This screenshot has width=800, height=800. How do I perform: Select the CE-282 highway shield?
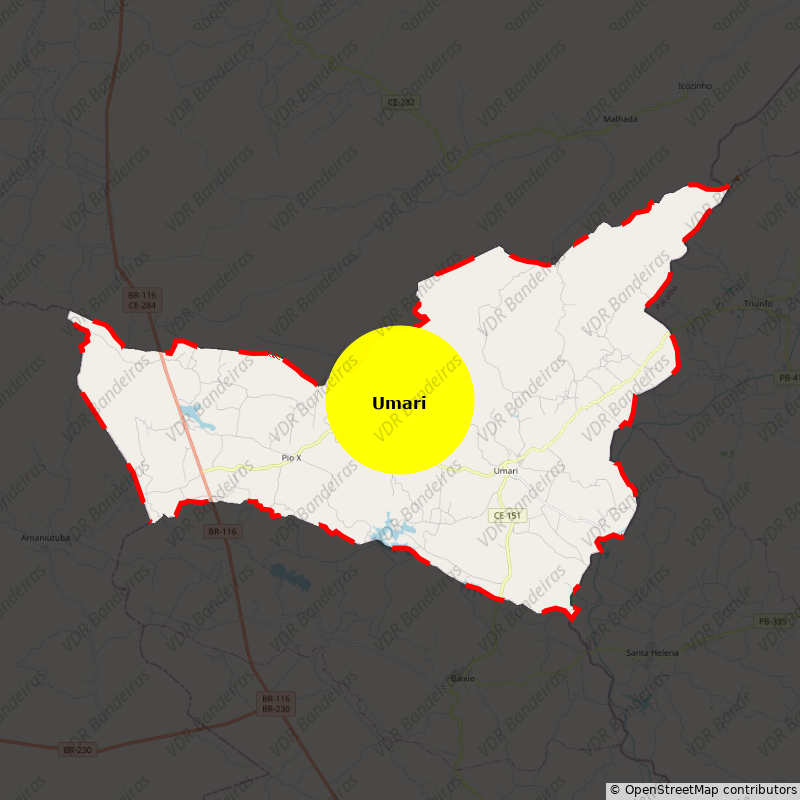click(x=401, y=103)
